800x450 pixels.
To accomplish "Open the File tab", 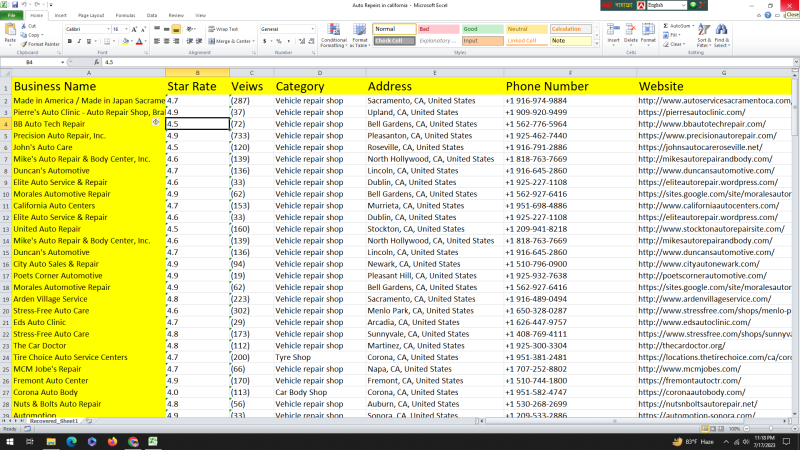I will [x=11, y=15].
